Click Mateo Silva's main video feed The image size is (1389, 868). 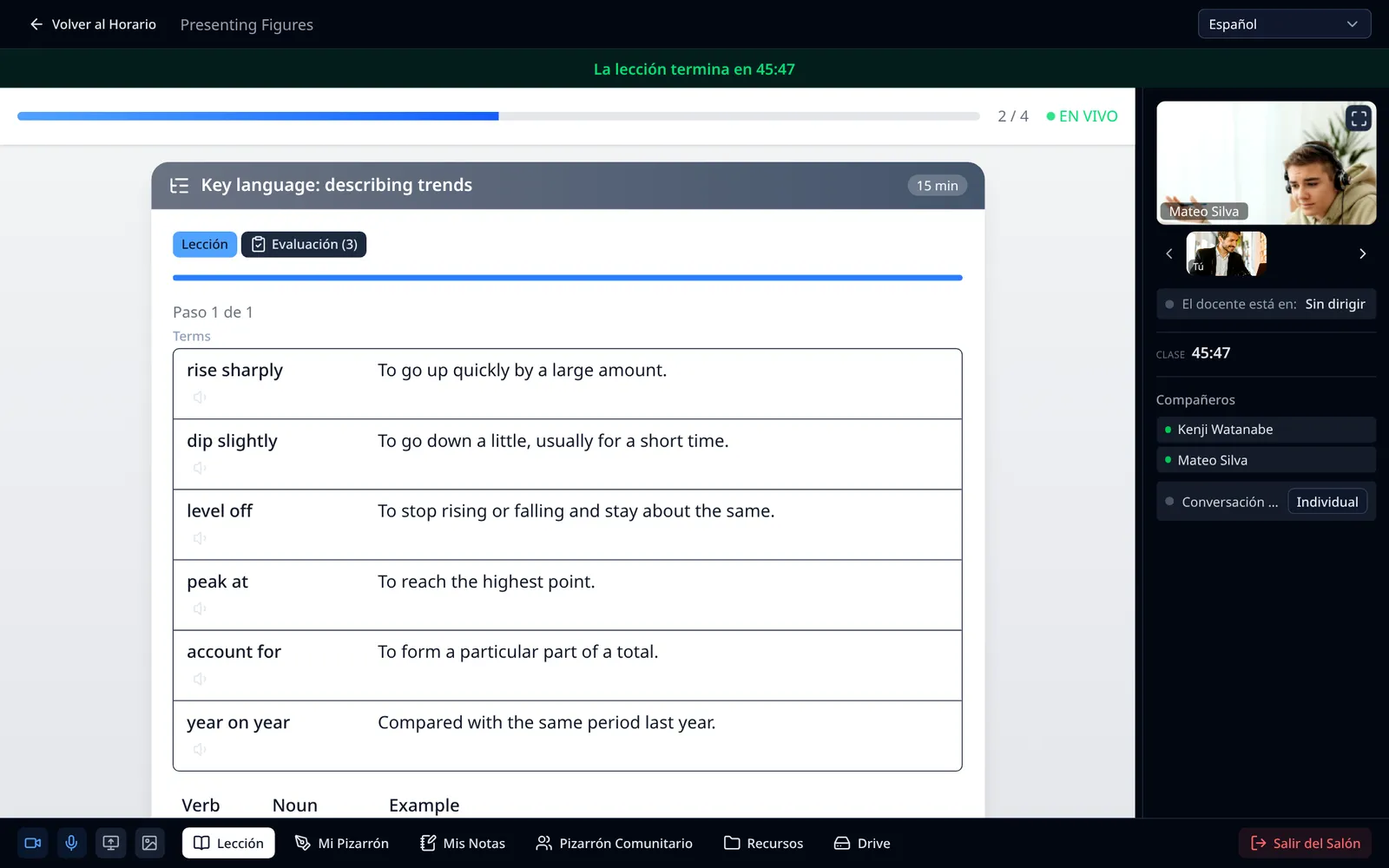coord(1266,163)
